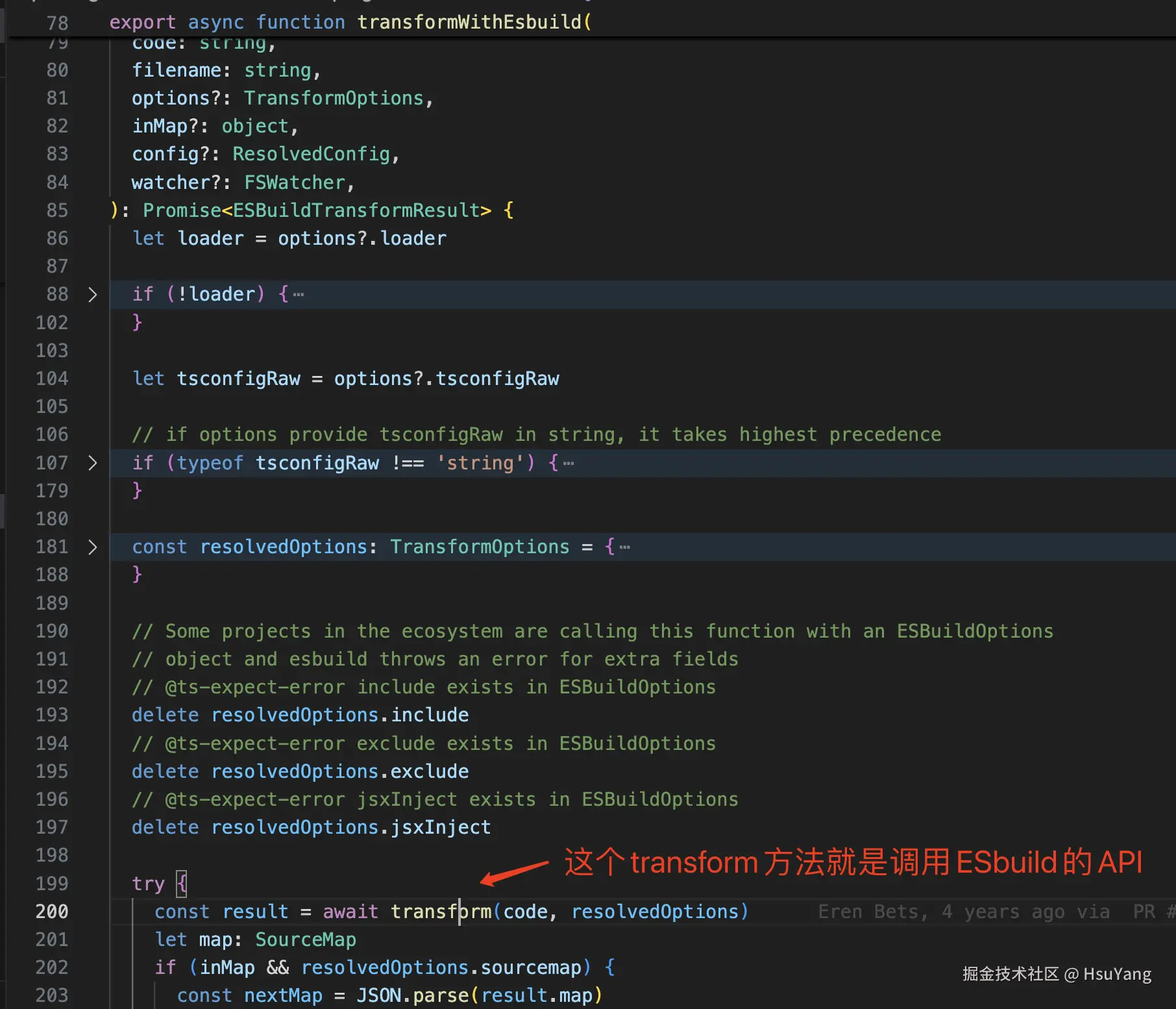Click line number 88 in gutter

coord(57,295)
